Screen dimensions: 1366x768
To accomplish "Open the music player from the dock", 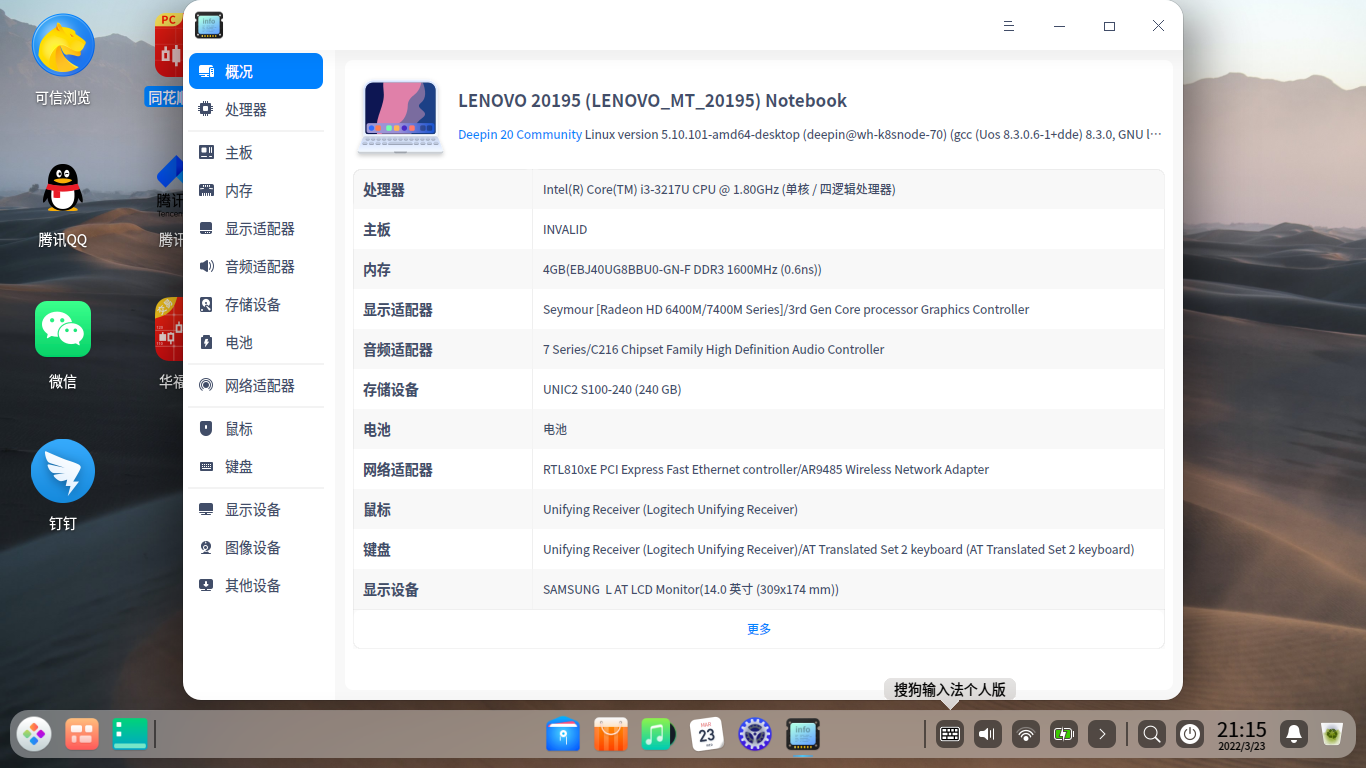I will pyautogui.click(x=658, y=734).
